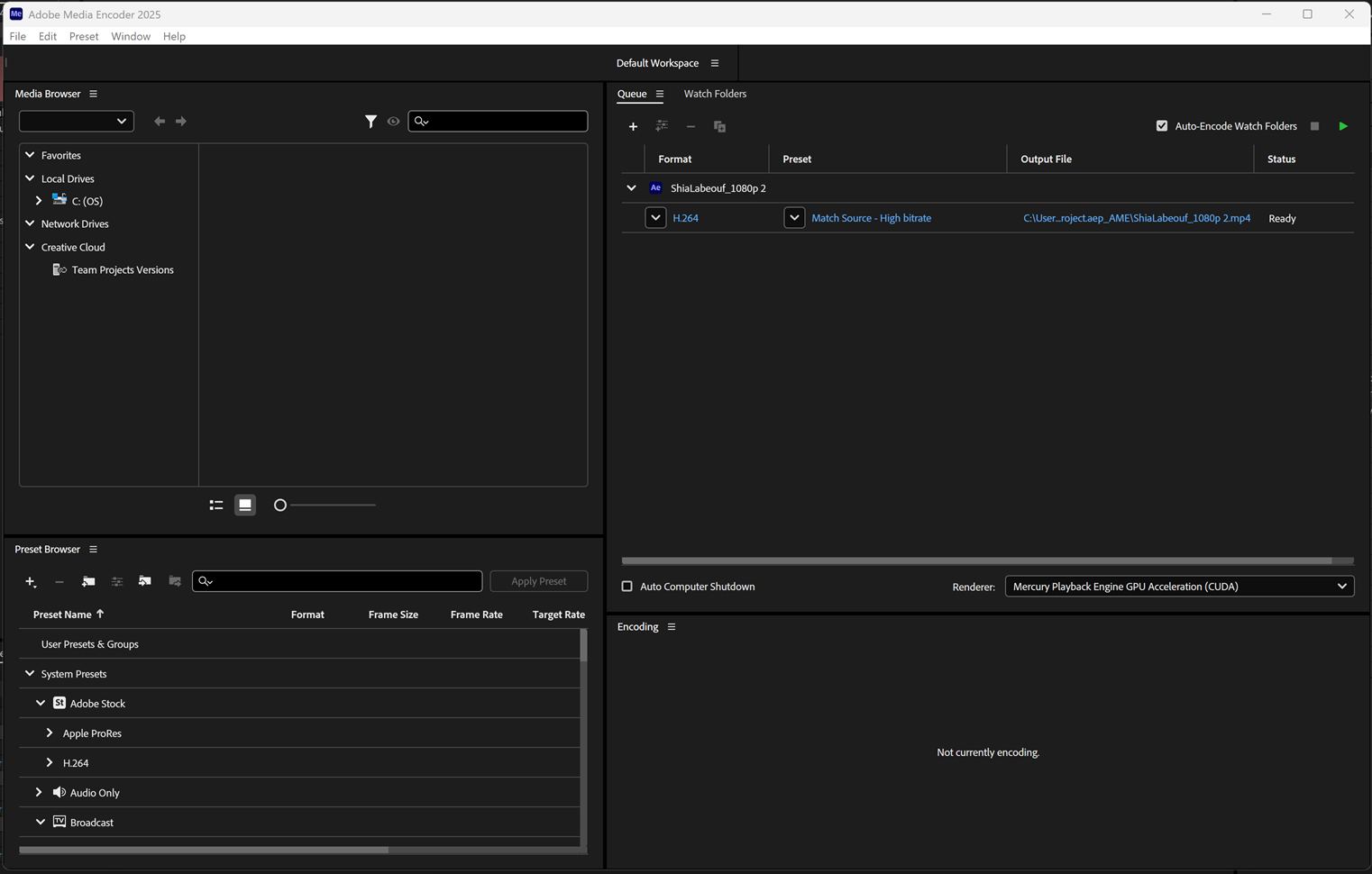Image resolution: width=1372 pixels, height=874 pixels.
Task: Enable Auto Computer Shutdown checkbox
Action: tap(627, 587)
